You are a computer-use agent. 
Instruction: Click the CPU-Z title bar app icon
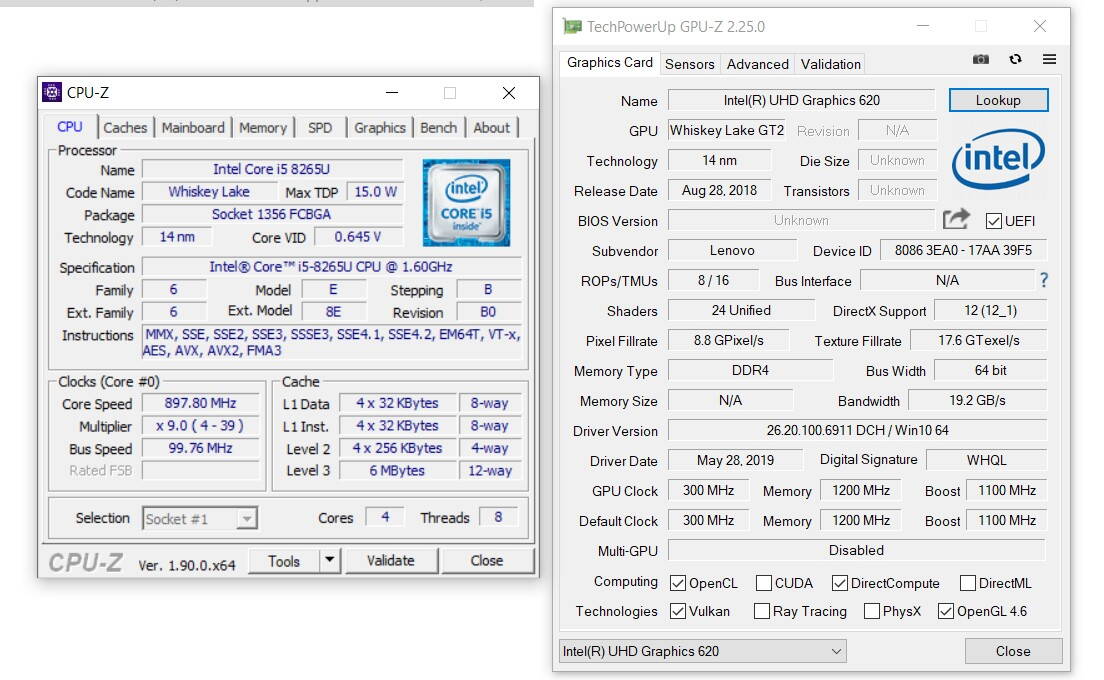(52, 92)
